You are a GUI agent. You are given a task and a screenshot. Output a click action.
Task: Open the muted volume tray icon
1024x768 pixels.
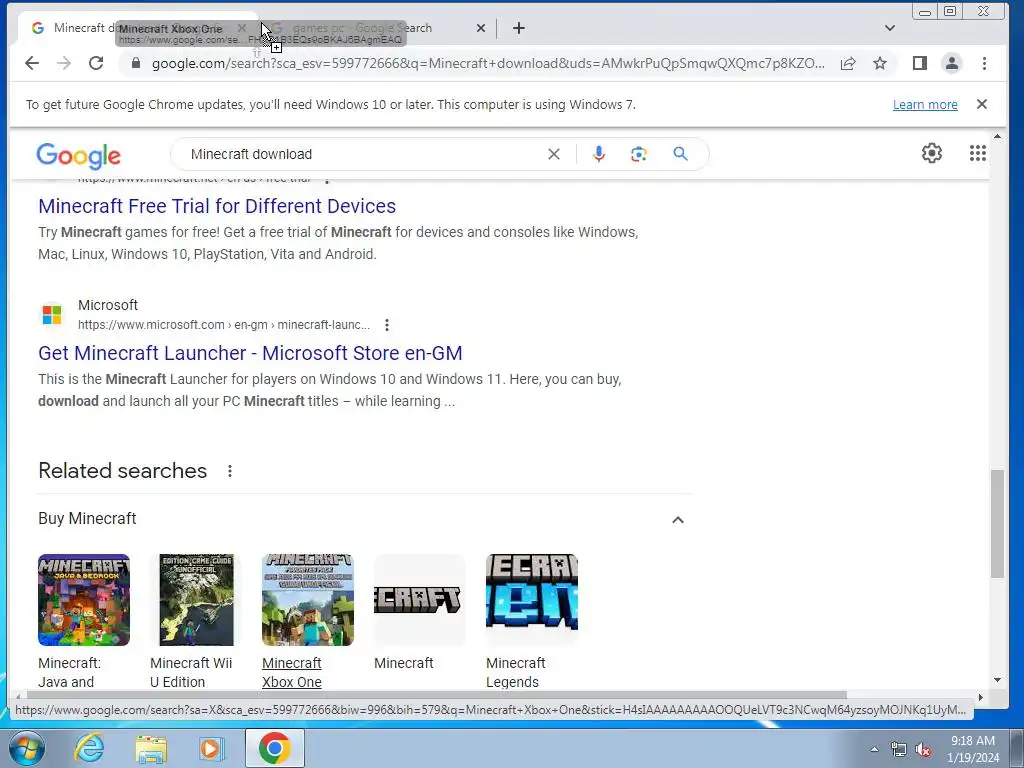pyautogui.click(x=923, y=749)
